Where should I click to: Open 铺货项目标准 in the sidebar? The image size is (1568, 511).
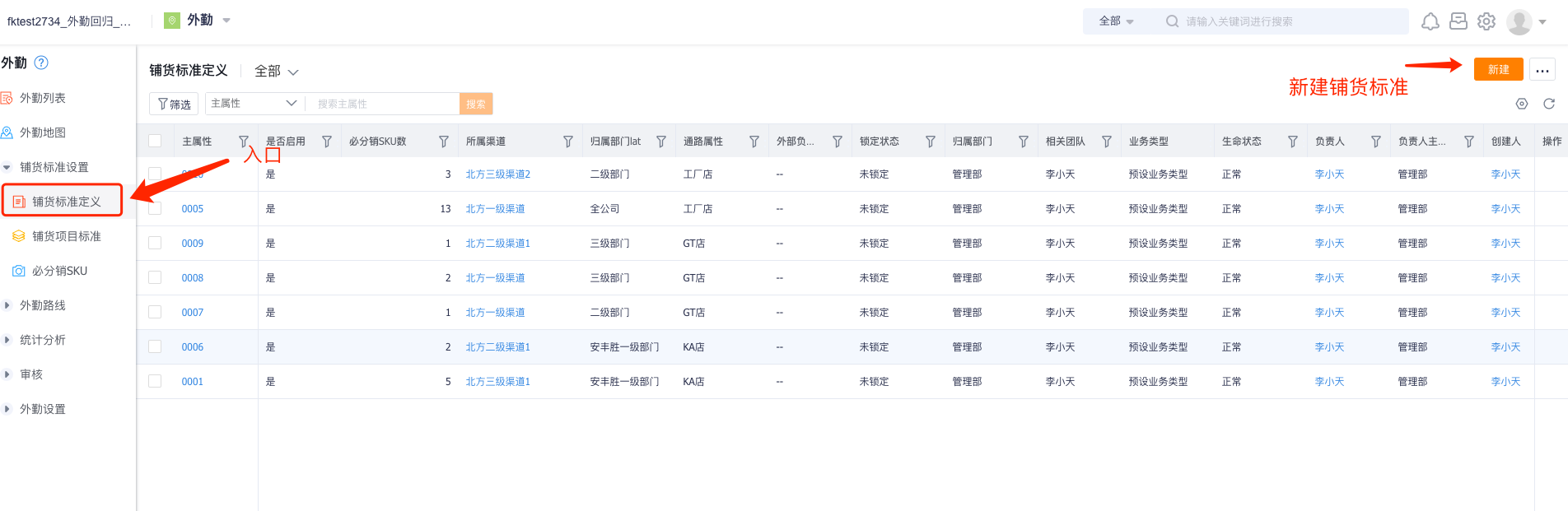[x=66, y=236]
